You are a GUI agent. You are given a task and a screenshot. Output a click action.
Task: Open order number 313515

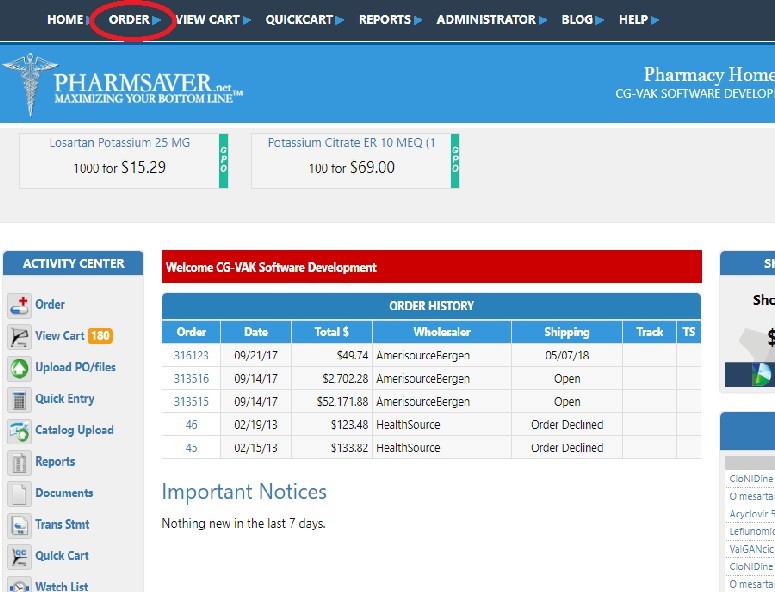191,402
